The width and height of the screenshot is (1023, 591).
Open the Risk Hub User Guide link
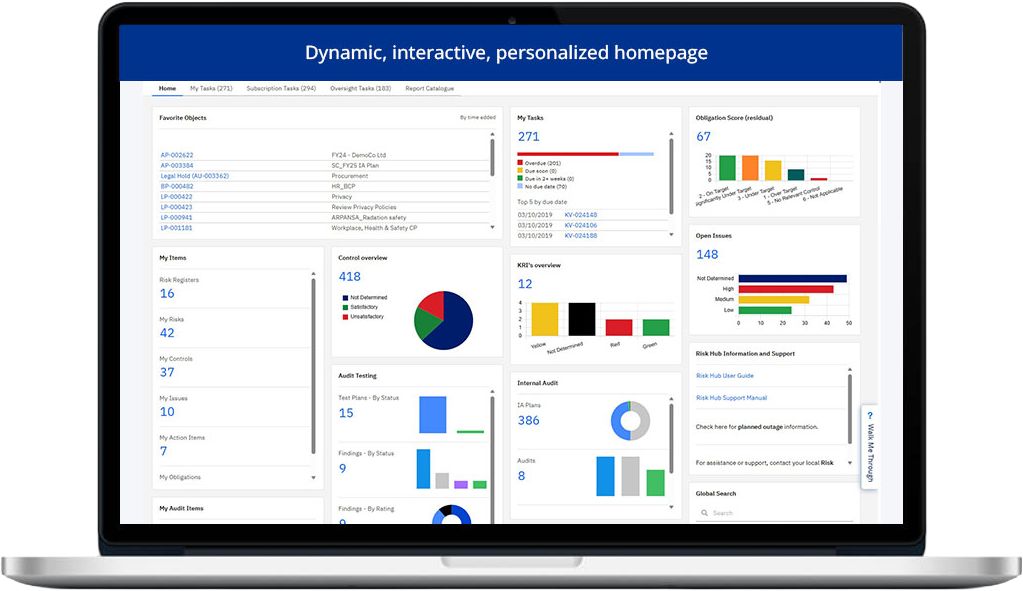click(x=725, y=376)
